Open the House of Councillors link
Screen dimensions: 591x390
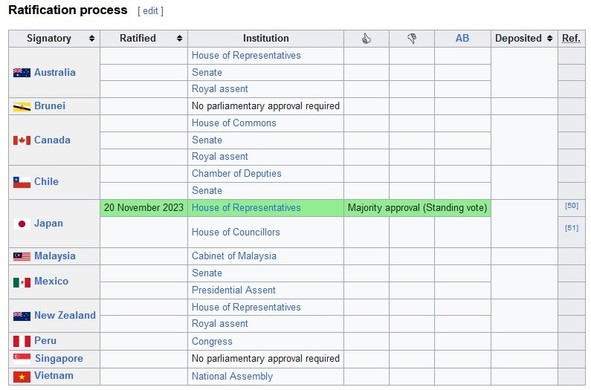[236, 232]
